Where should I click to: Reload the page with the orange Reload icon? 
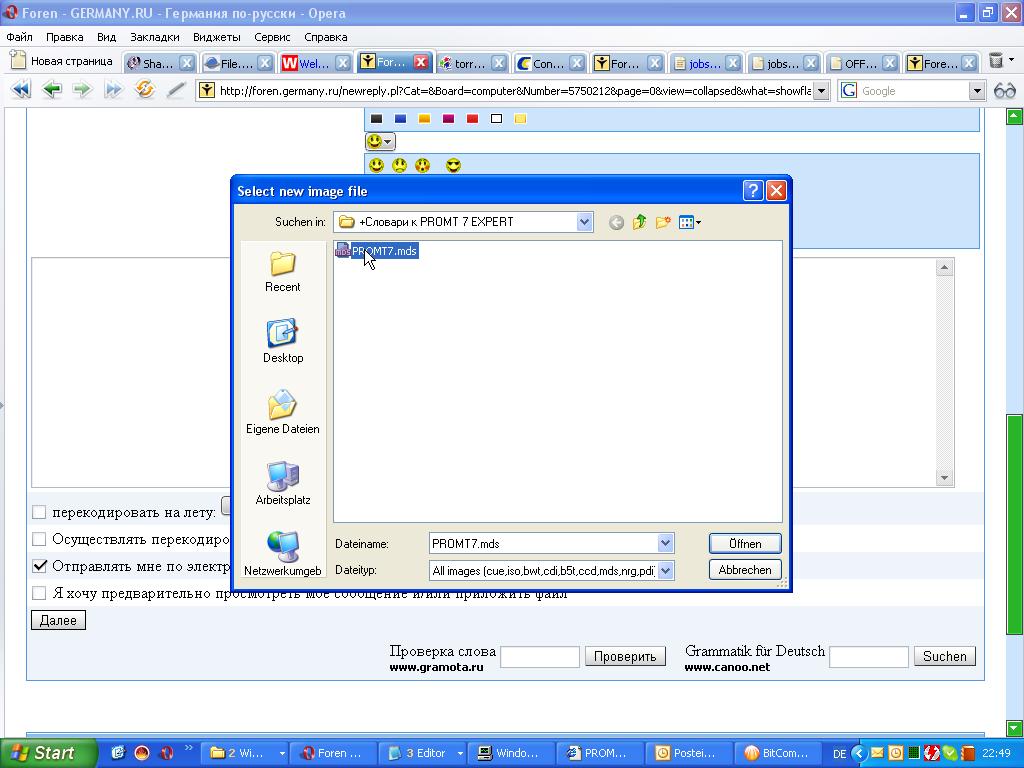[x=144, y=89]
